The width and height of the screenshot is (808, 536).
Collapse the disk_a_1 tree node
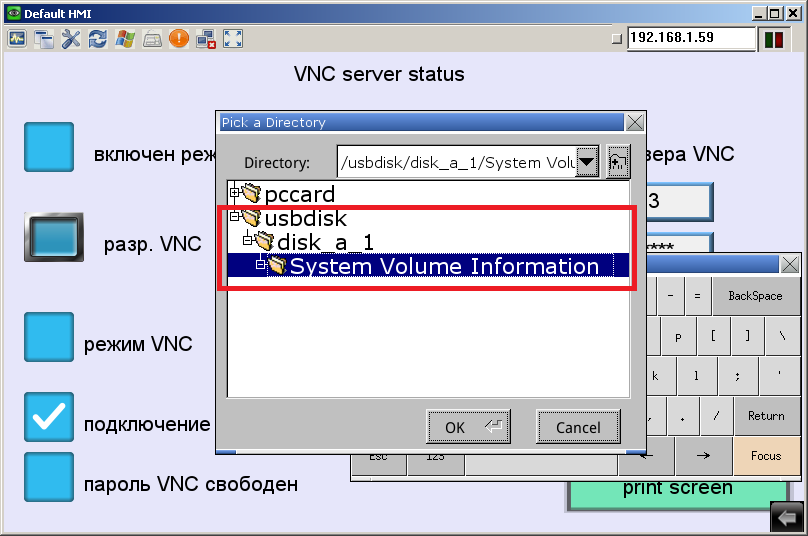(x=247, y=240)
